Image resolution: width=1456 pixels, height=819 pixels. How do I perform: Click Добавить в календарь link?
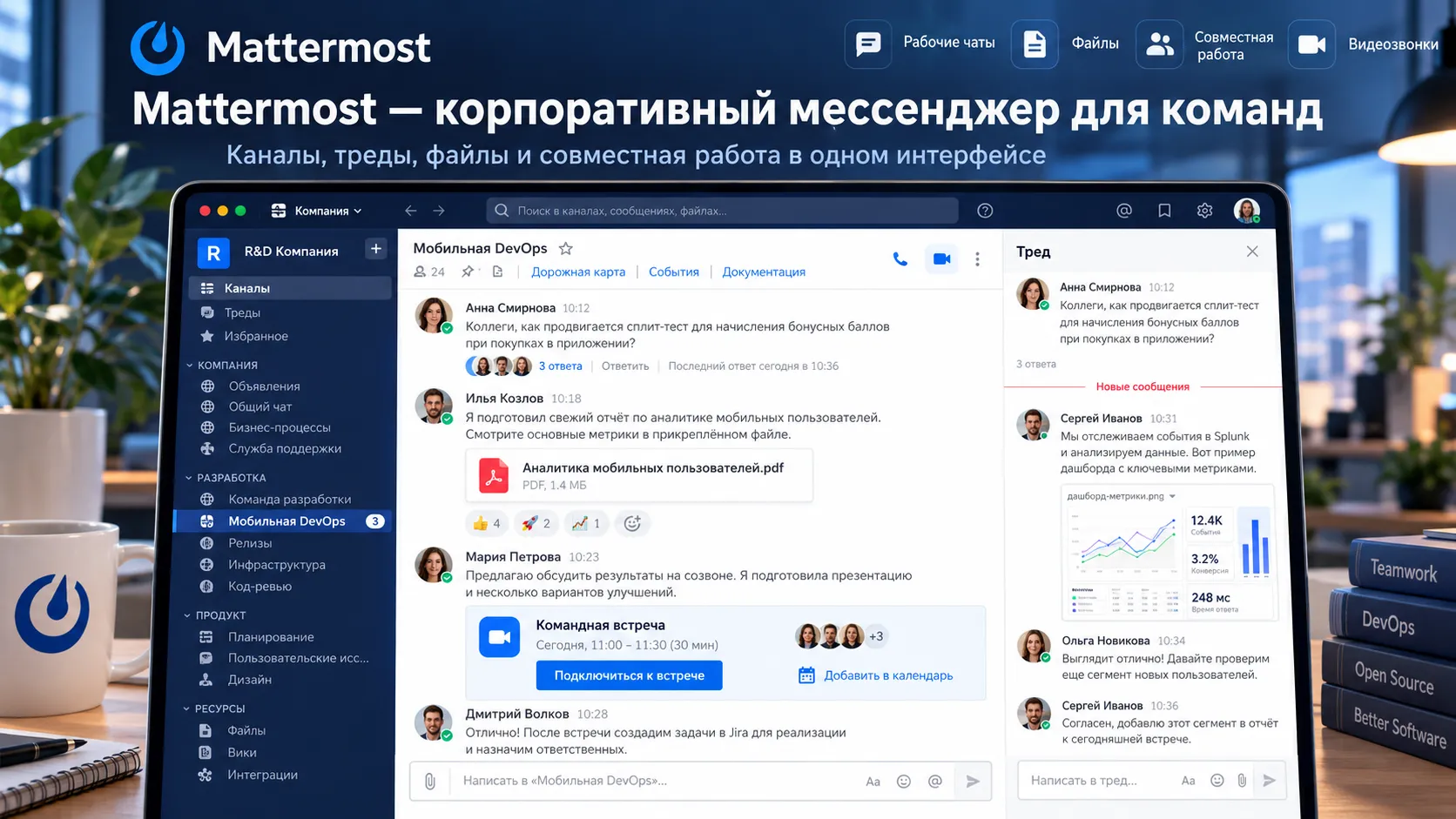[x=876, y=675]
